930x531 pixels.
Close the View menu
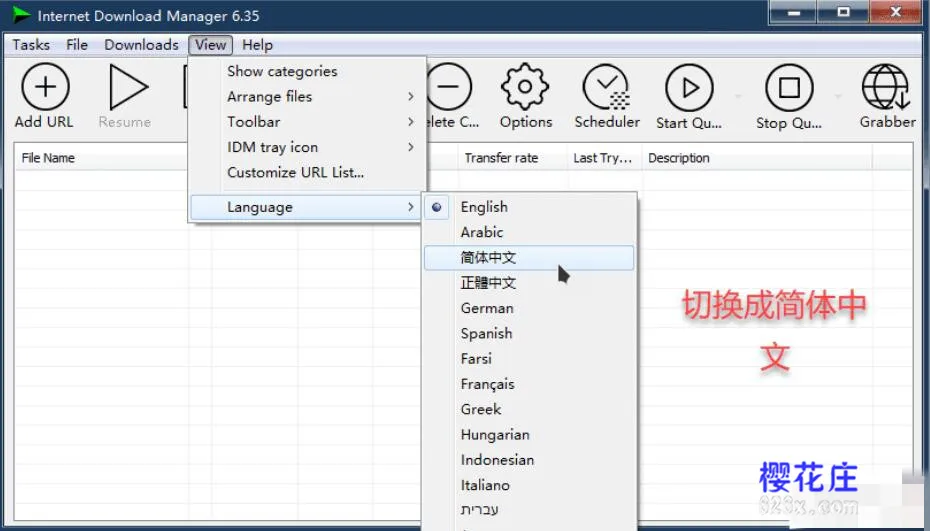pyautogui.click(x=211, y=45)
